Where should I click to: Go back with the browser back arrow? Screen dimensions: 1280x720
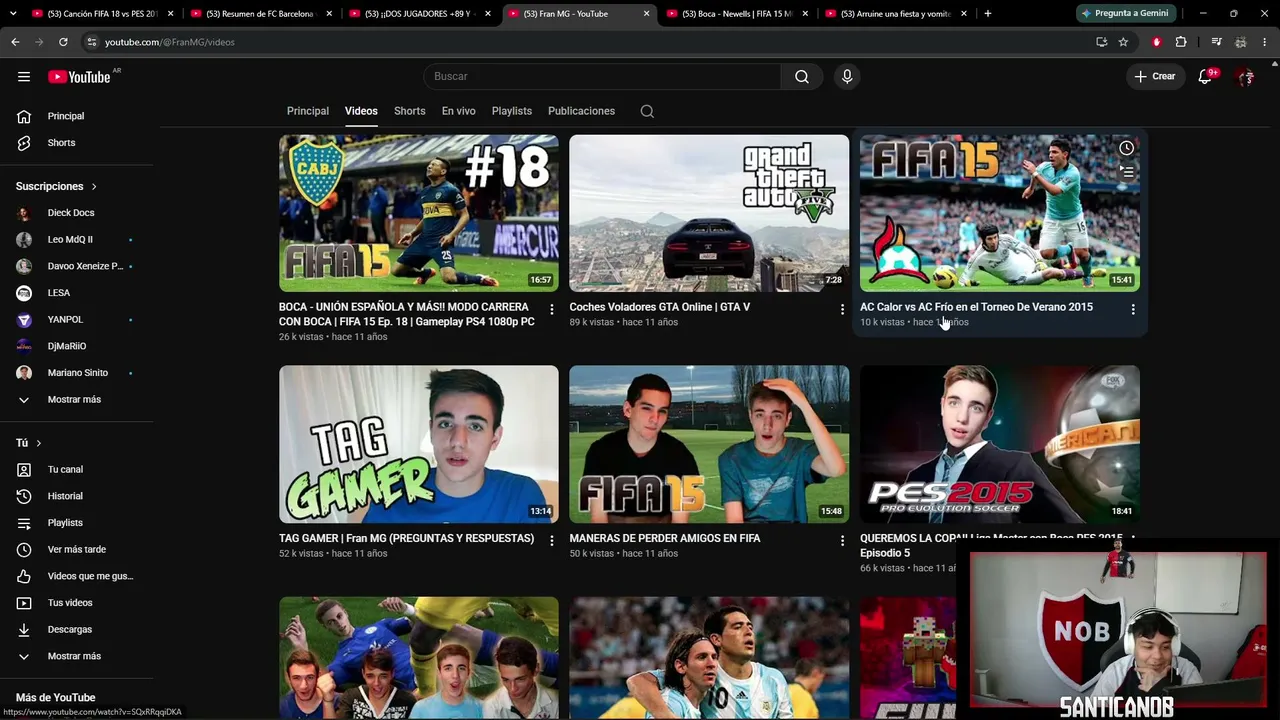15,42
